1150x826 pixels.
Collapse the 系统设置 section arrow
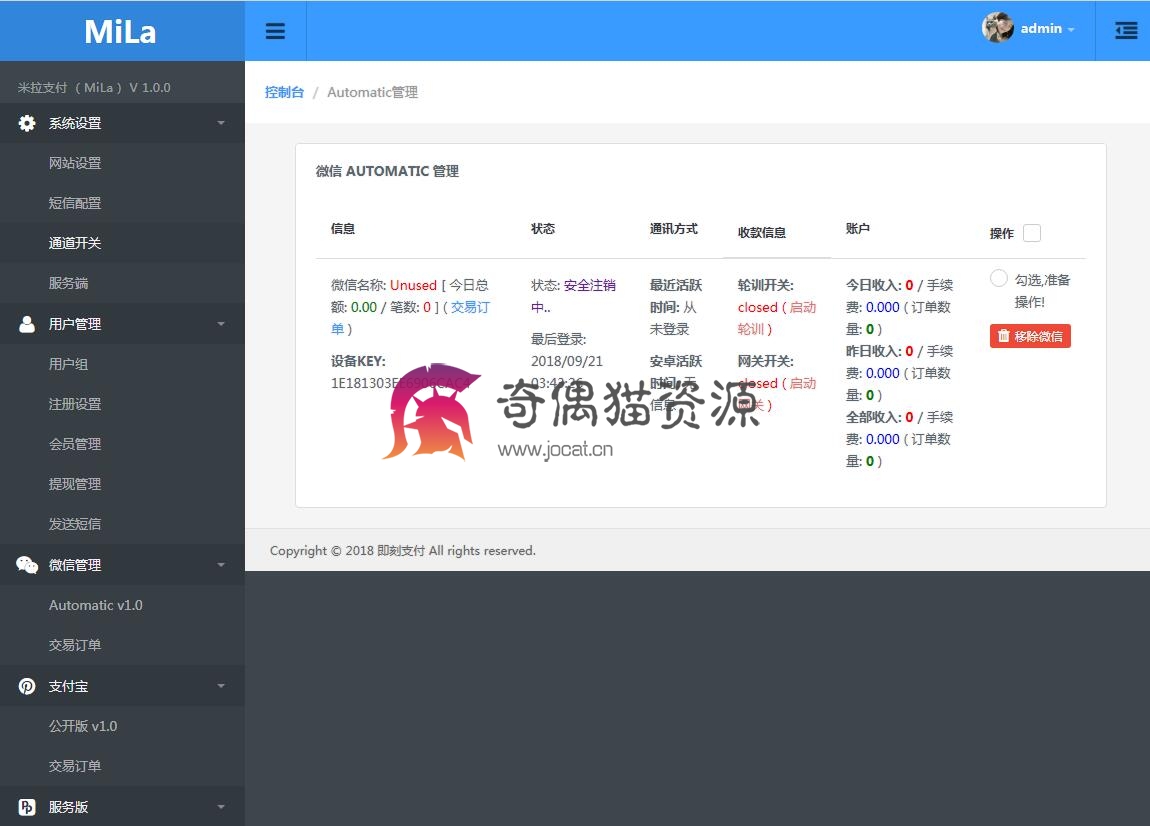pyautogui.click(x=221, y=123)
